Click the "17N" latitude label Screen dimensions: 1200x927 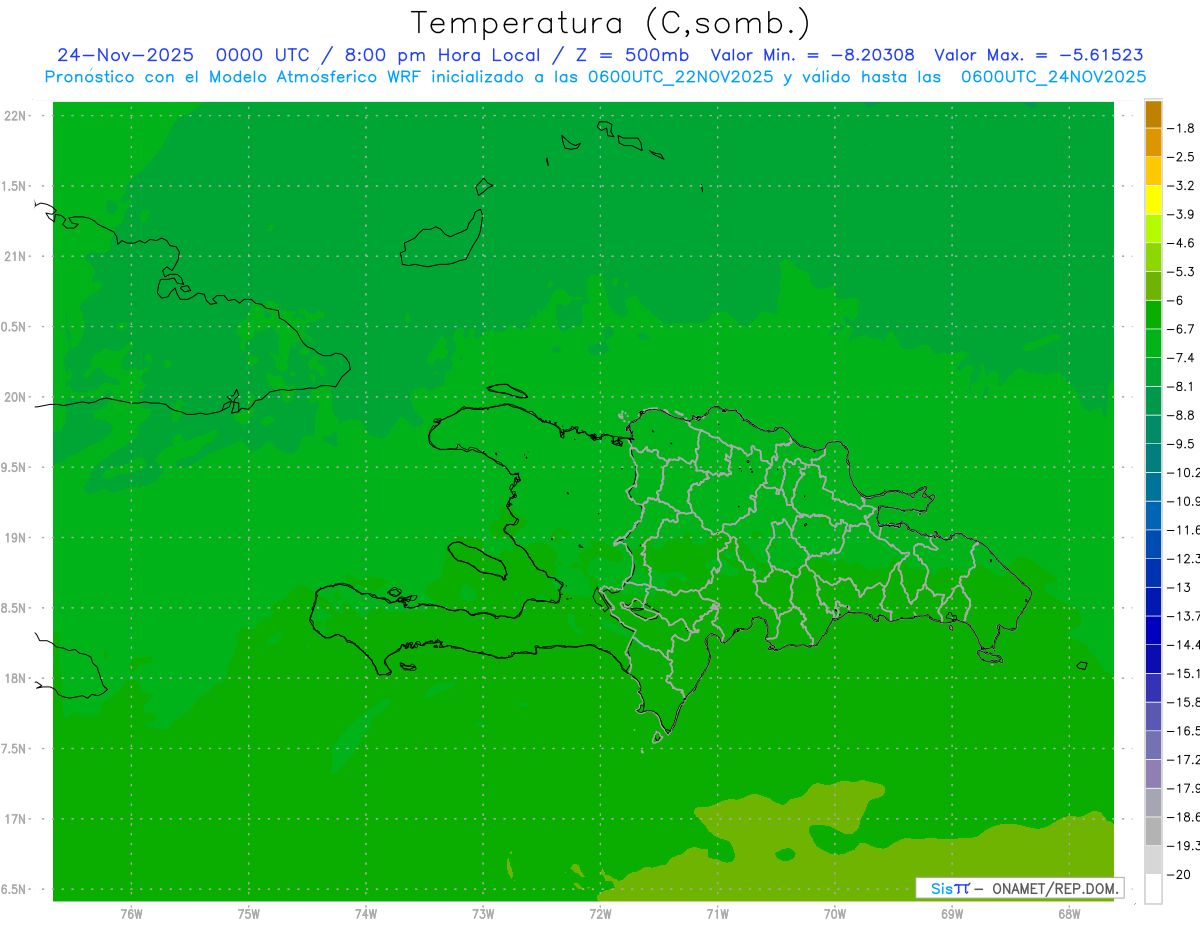(x=16, y=819)
